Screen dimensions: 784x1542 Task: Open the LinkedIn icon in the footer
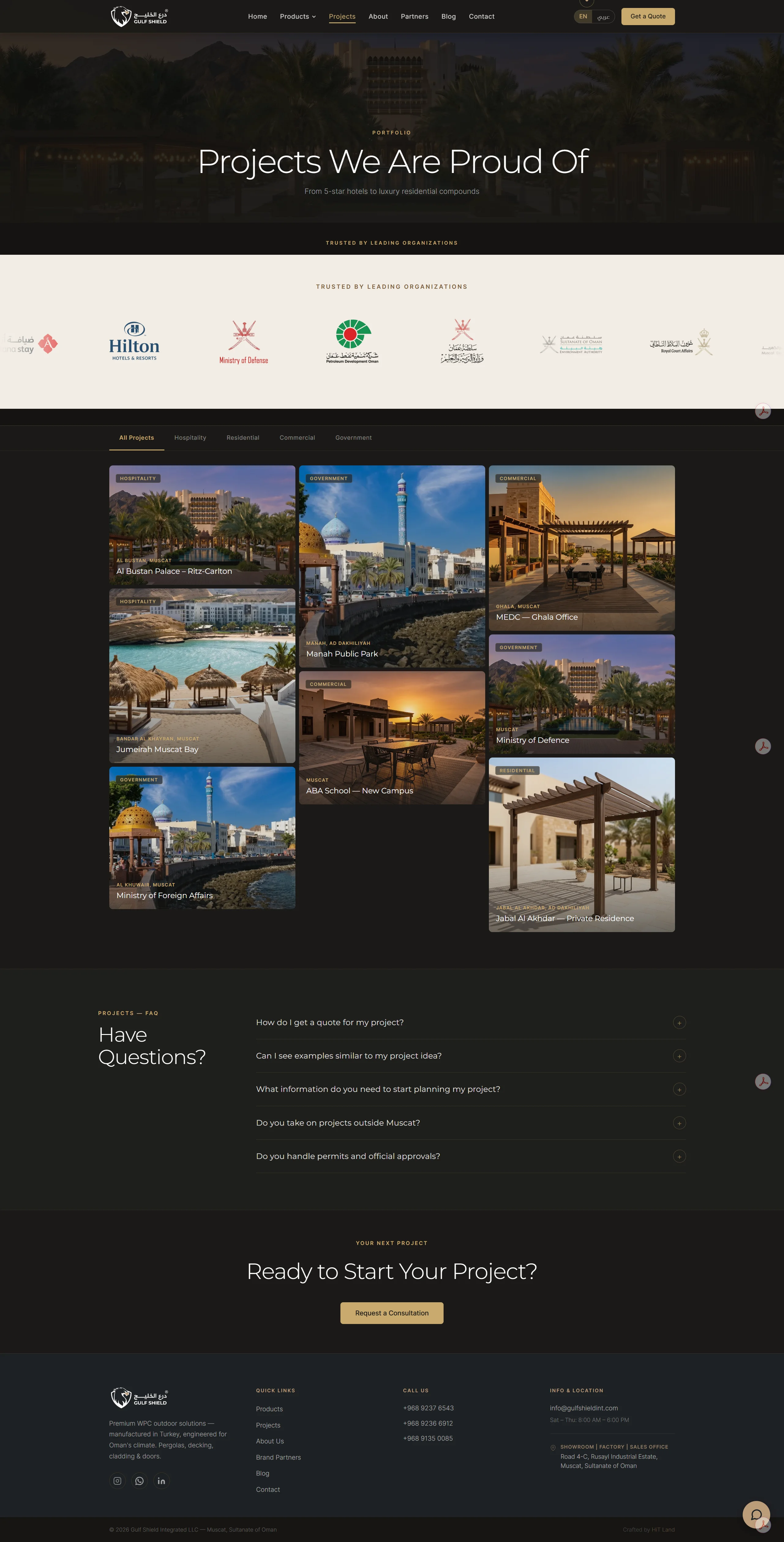pyautogui.click(x=162, y=1480)
